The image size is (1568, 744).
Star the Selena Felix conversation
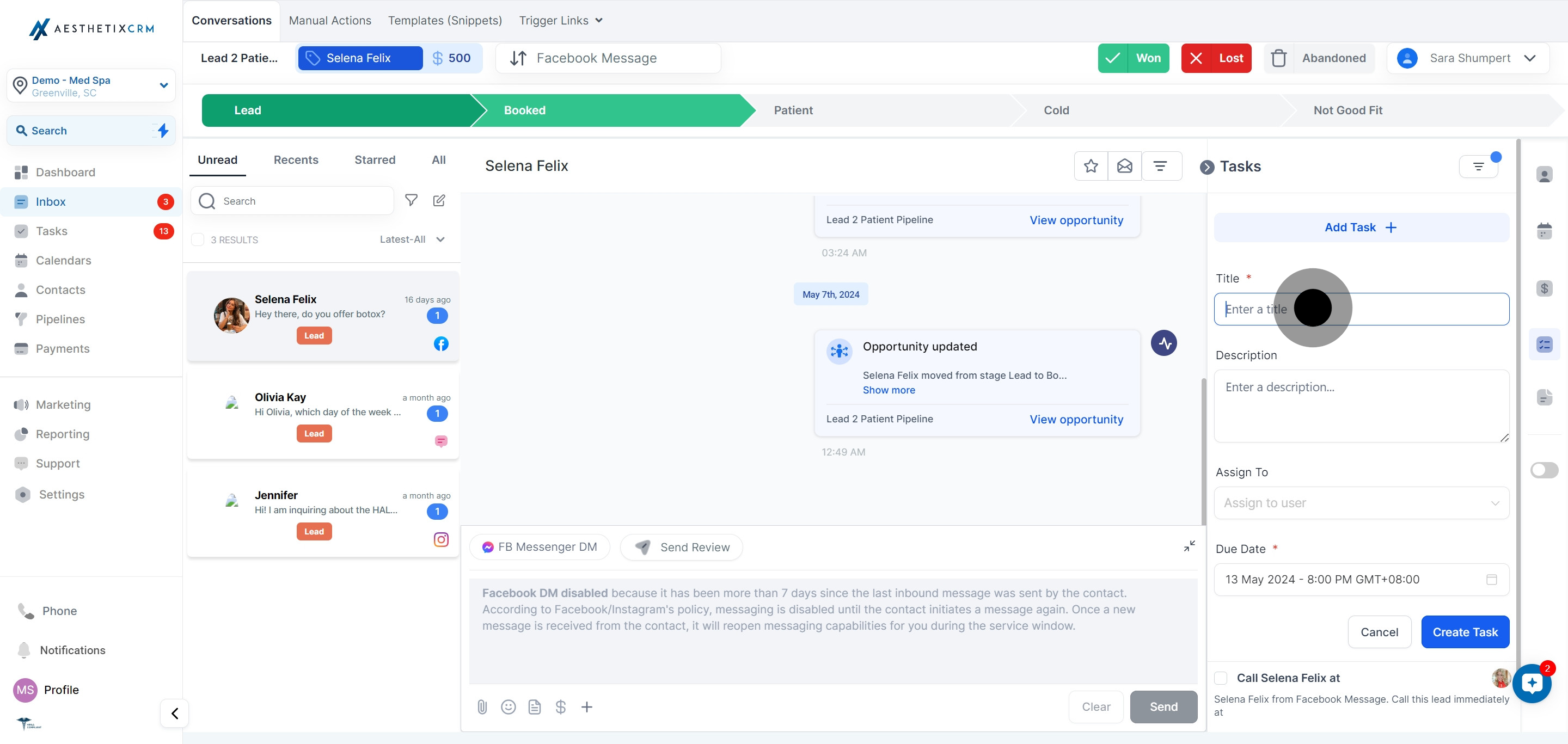1091,166
